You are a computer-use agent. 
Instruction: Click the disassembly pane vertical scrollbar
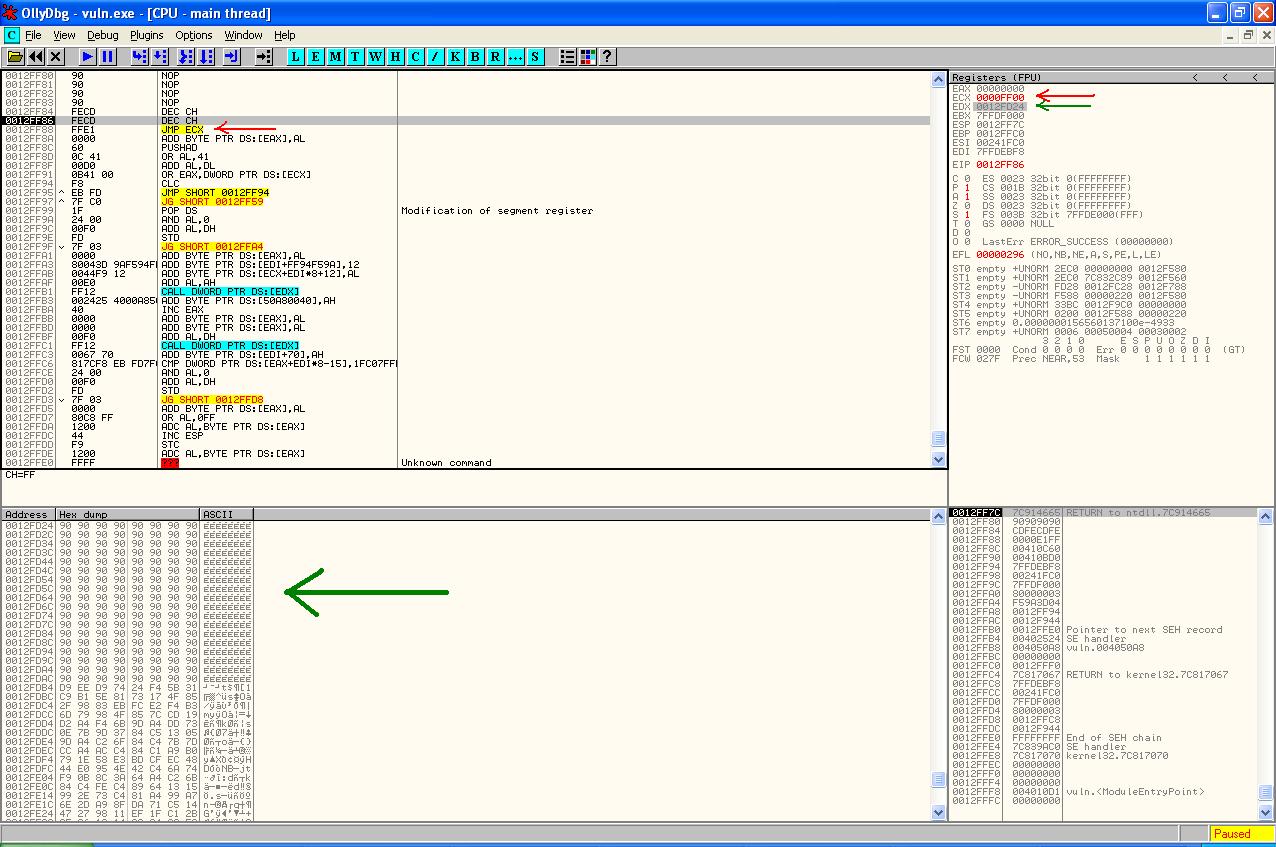938,260
